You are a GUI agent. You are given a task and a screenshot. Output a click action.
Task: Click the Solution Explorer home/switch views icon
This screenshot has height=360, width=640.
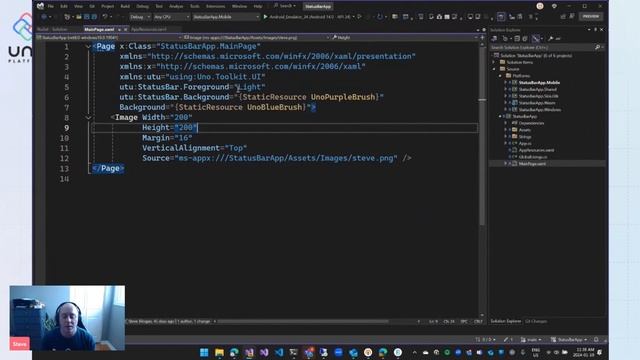(x=494, y=38)
